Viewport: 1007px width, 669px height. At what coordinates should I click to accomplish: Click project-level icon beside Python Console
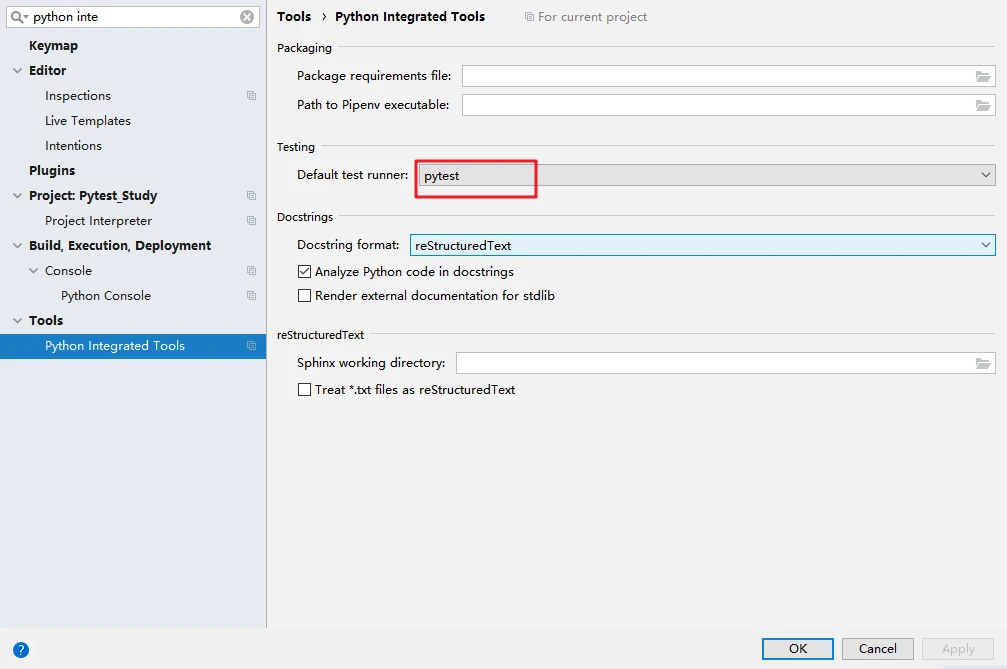(252, 296)
